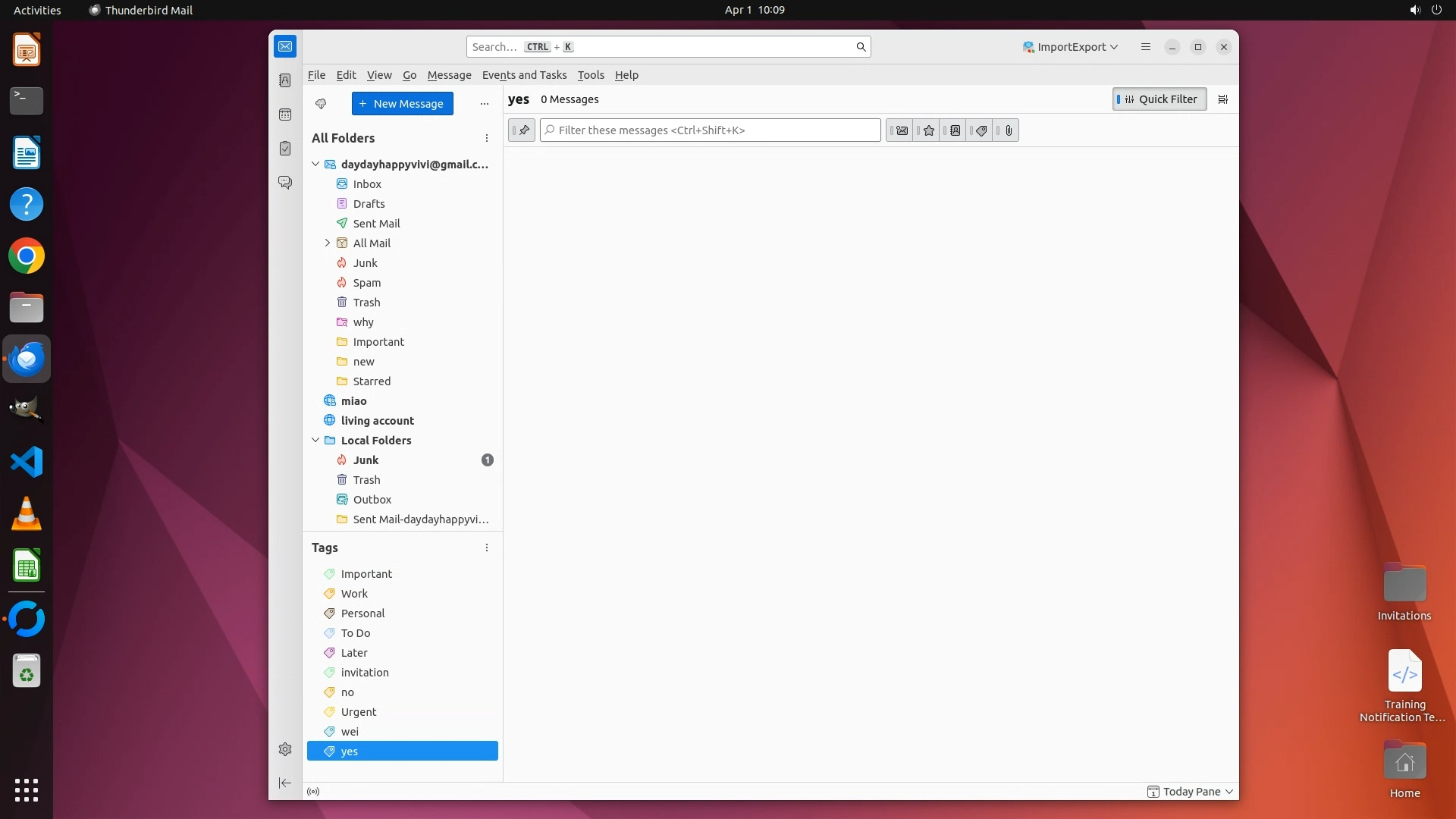Open the Tasks space icon

point(285,149)
